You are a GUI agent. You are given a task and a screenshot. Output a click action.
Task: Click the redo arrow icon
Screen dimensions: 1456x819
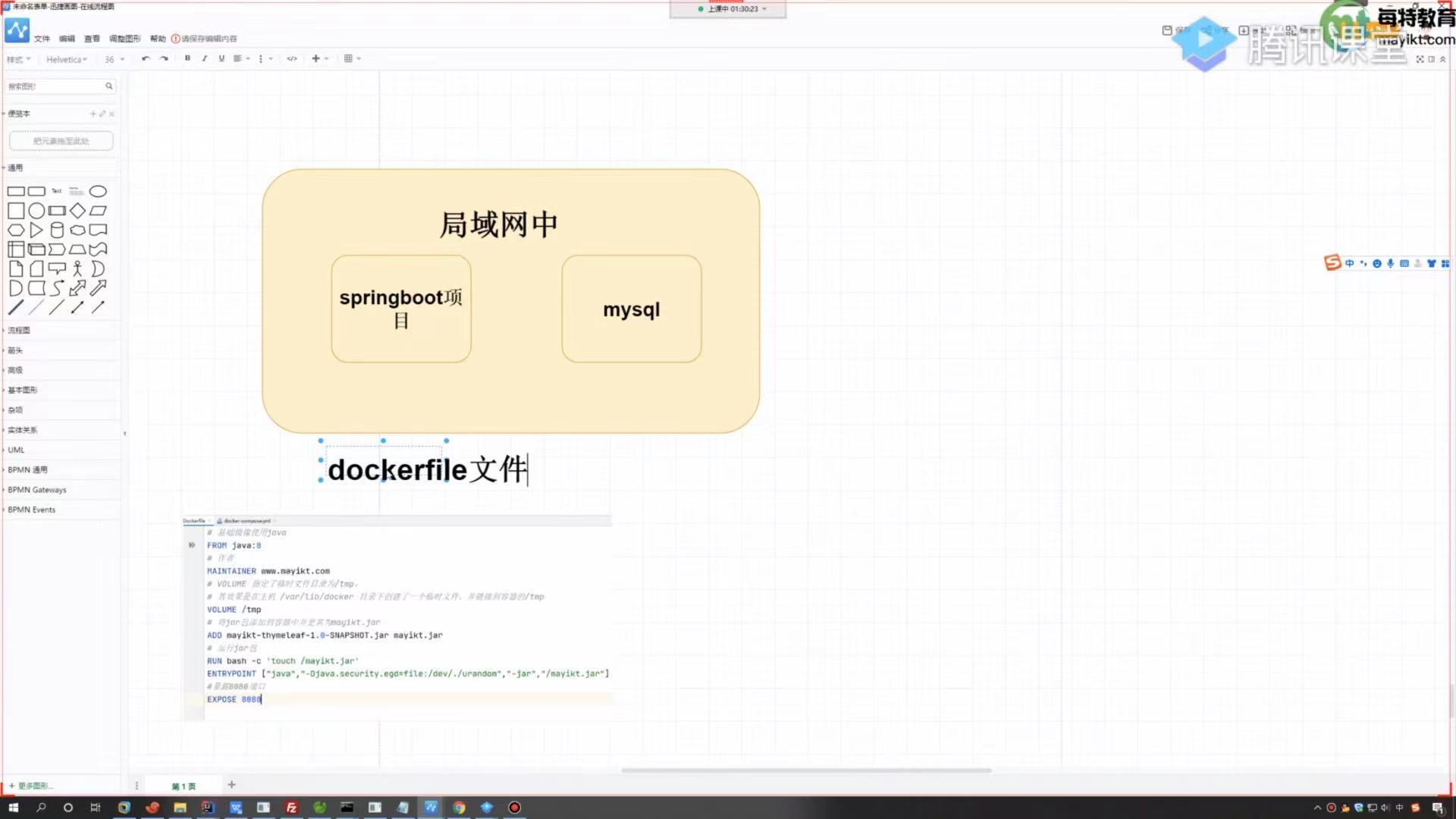pos(164,58)
